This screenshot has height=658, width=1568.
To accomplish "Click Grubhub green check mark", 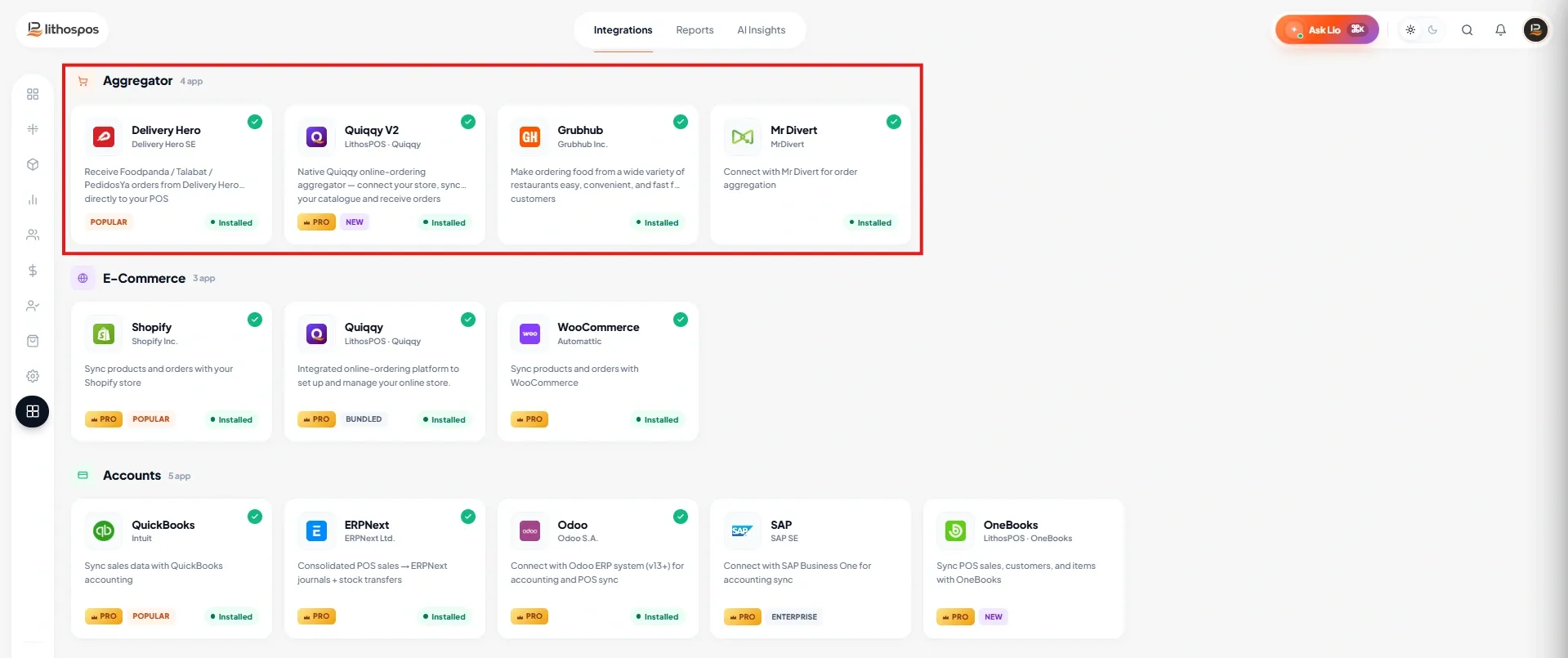I will click(x=681, y=122).
